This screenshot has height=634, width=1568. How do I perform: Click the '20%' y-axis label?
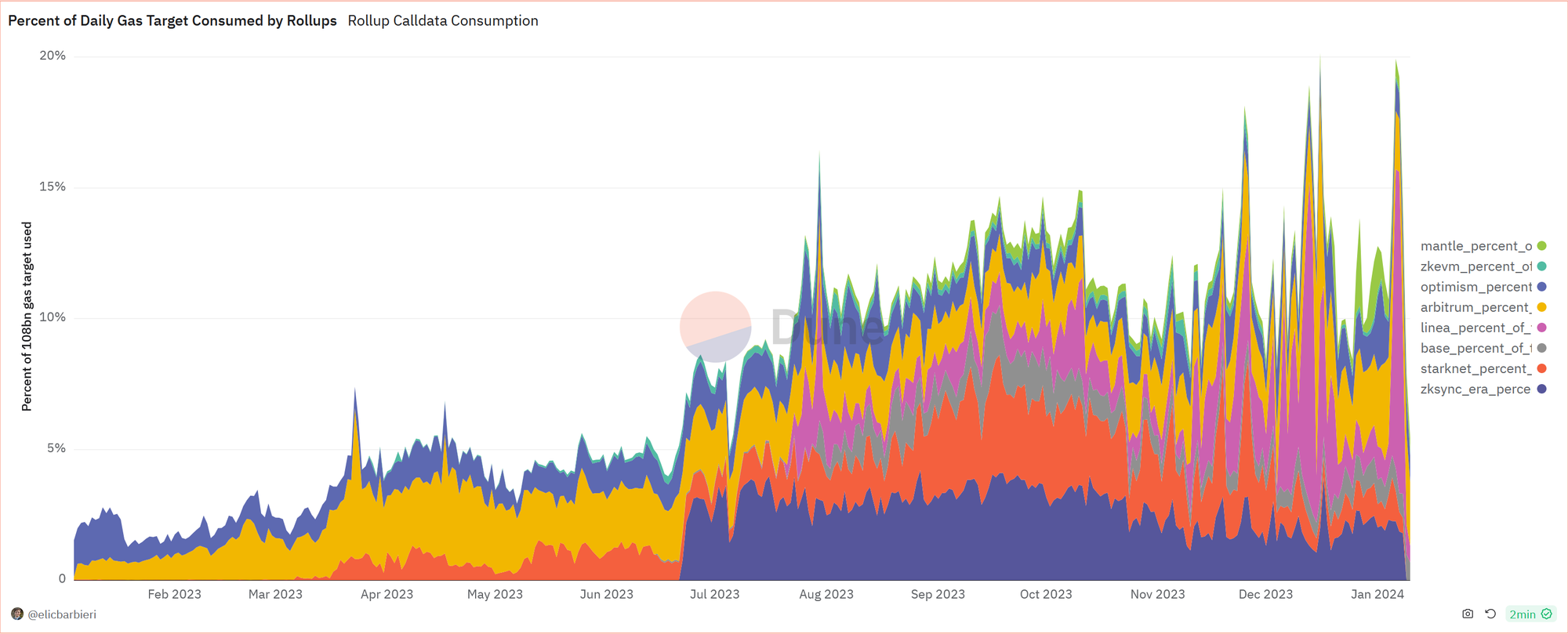pyautogui.click(x=53, y=56)
